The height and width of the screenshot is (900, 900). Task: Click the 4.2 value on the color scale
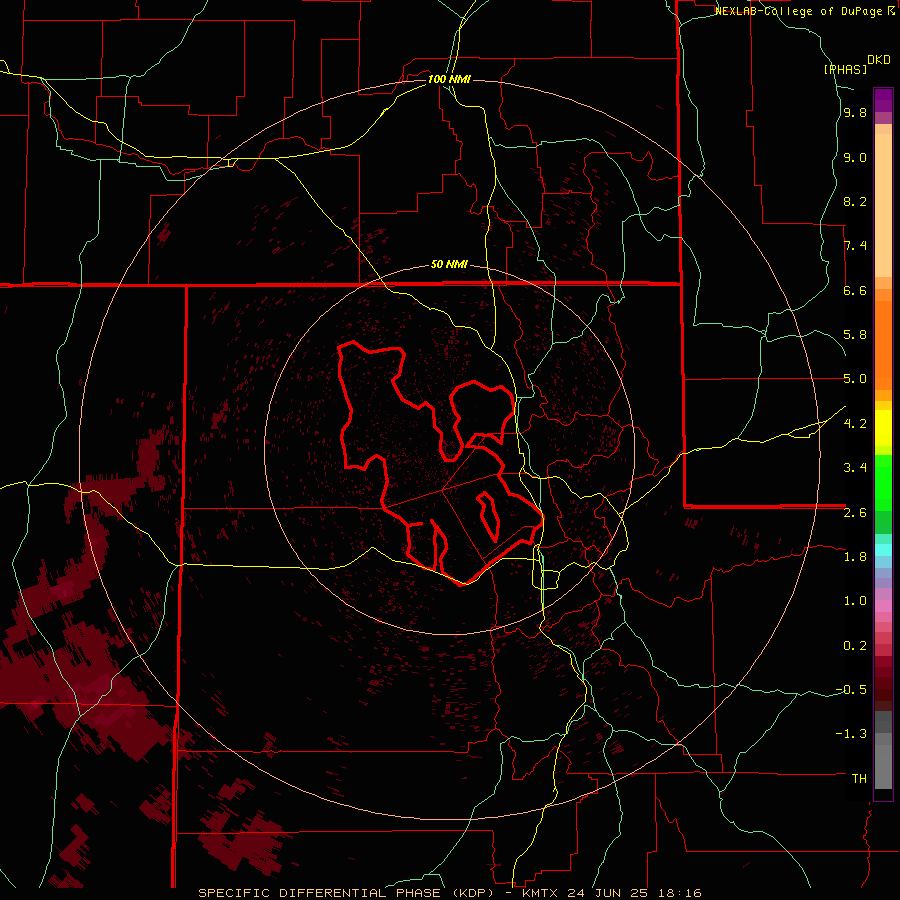(x=855, y=424)
